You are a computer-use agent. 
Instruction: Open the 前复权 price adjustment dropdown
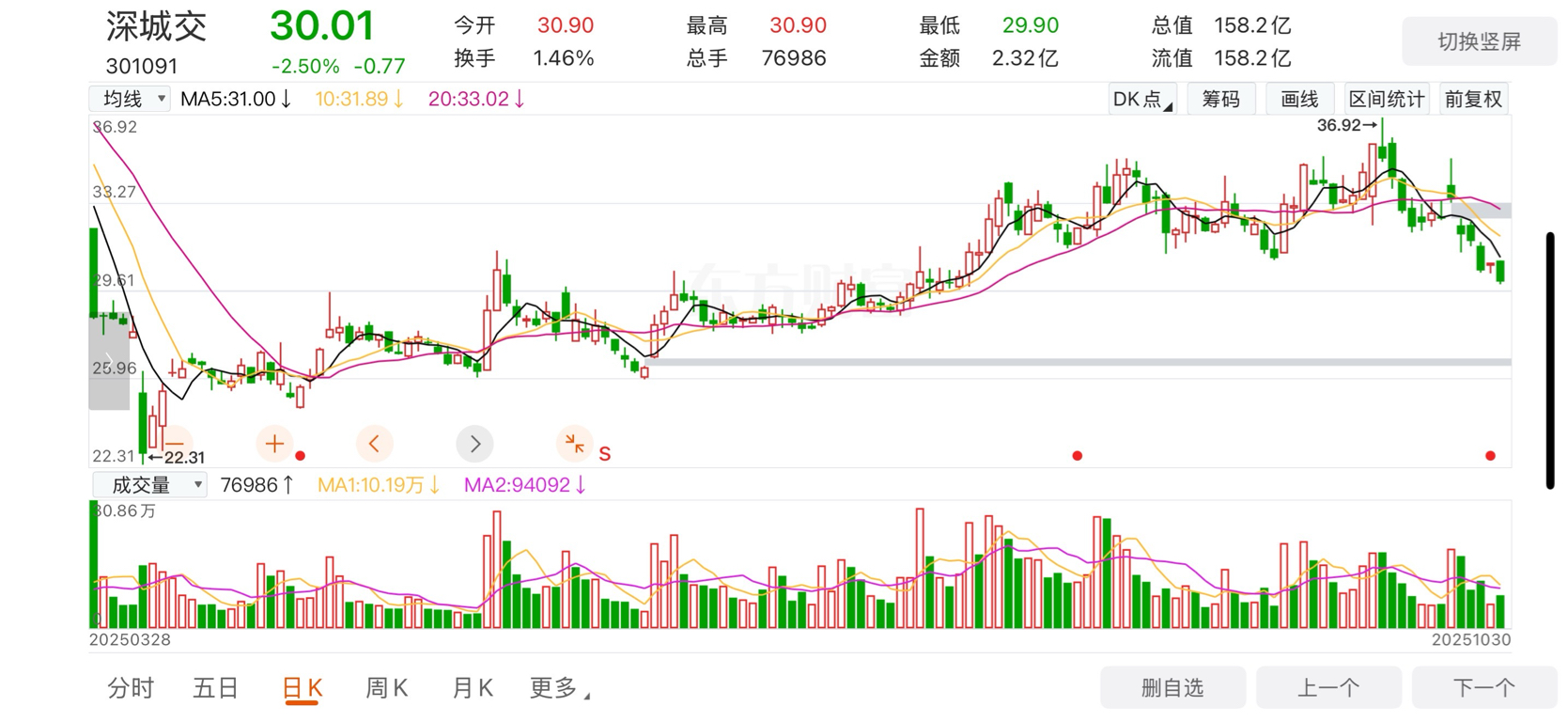click(x=1473, y=99)
